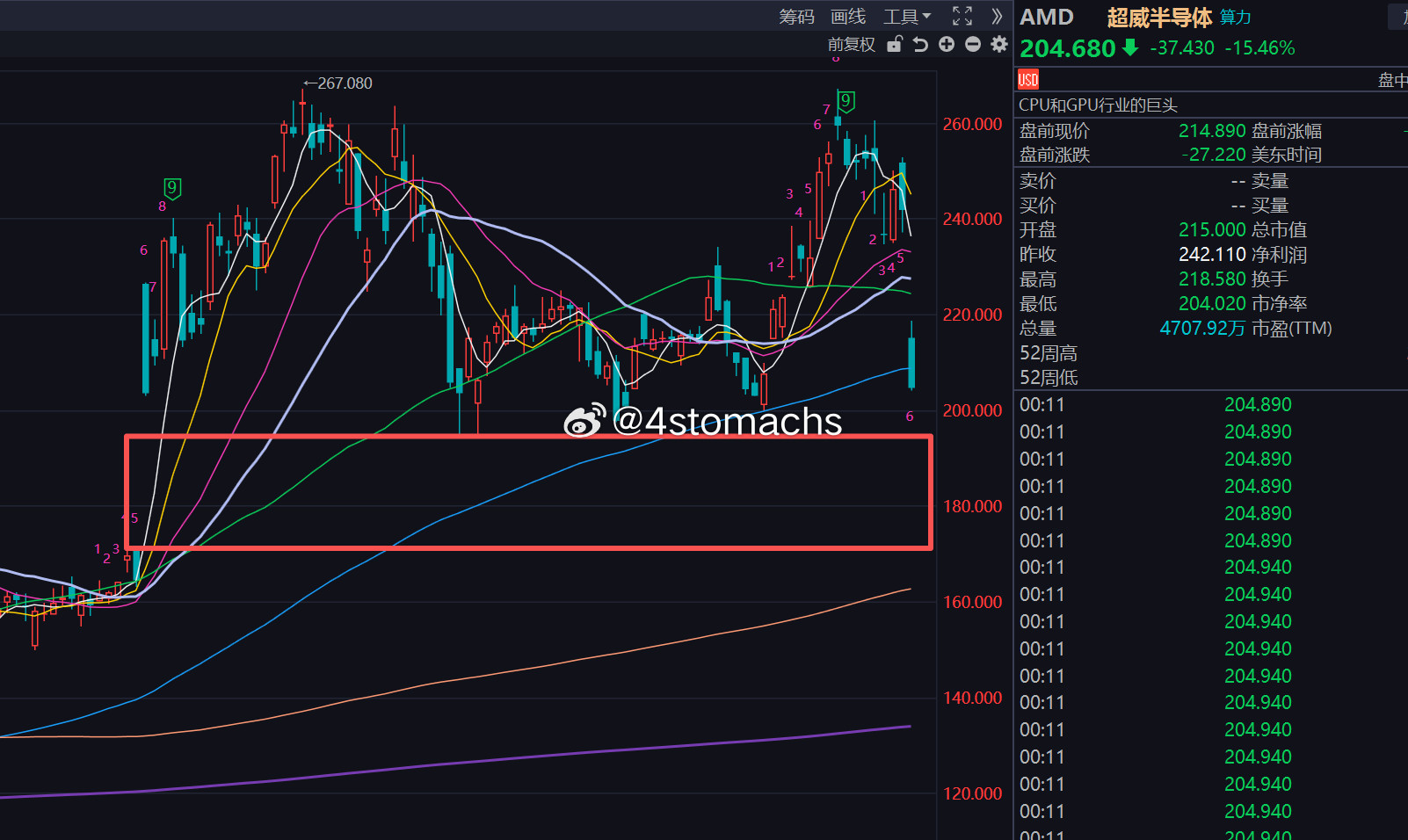This screenshot has height=840, width=1408.
Task: Click the green 9 marker near 260
Action: click(x=846, y=101)
